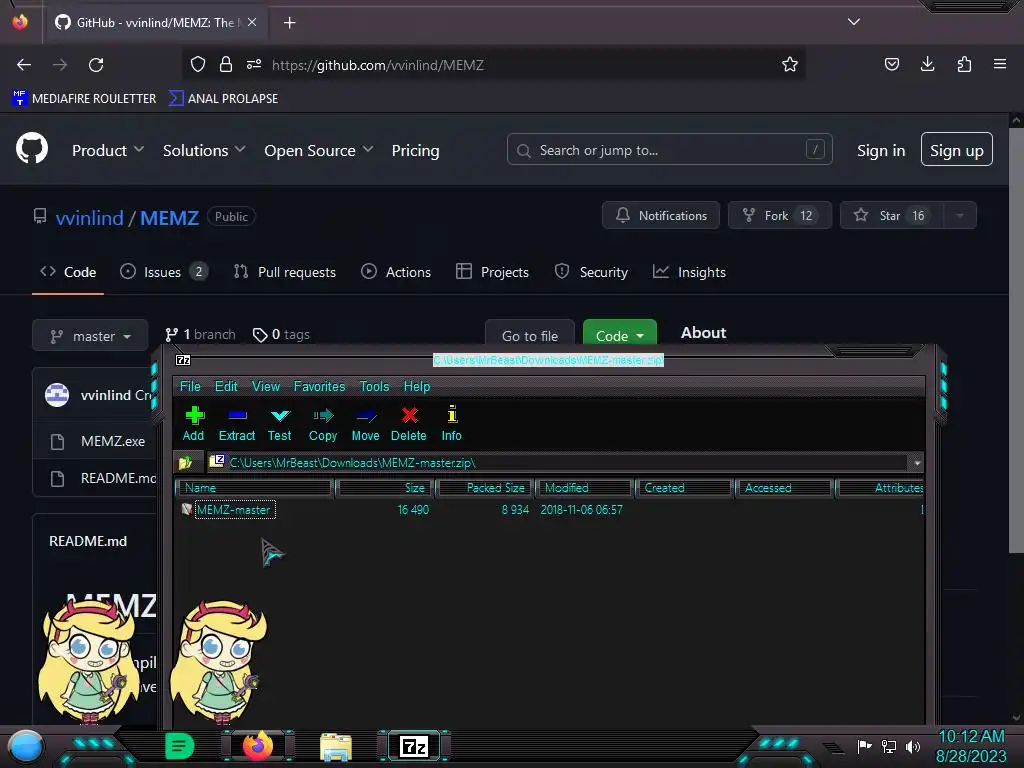Click the Copy icon in 7-Zip toolbar
The width and height of the screenshot is (1024, 768).
tap(323, 424)
